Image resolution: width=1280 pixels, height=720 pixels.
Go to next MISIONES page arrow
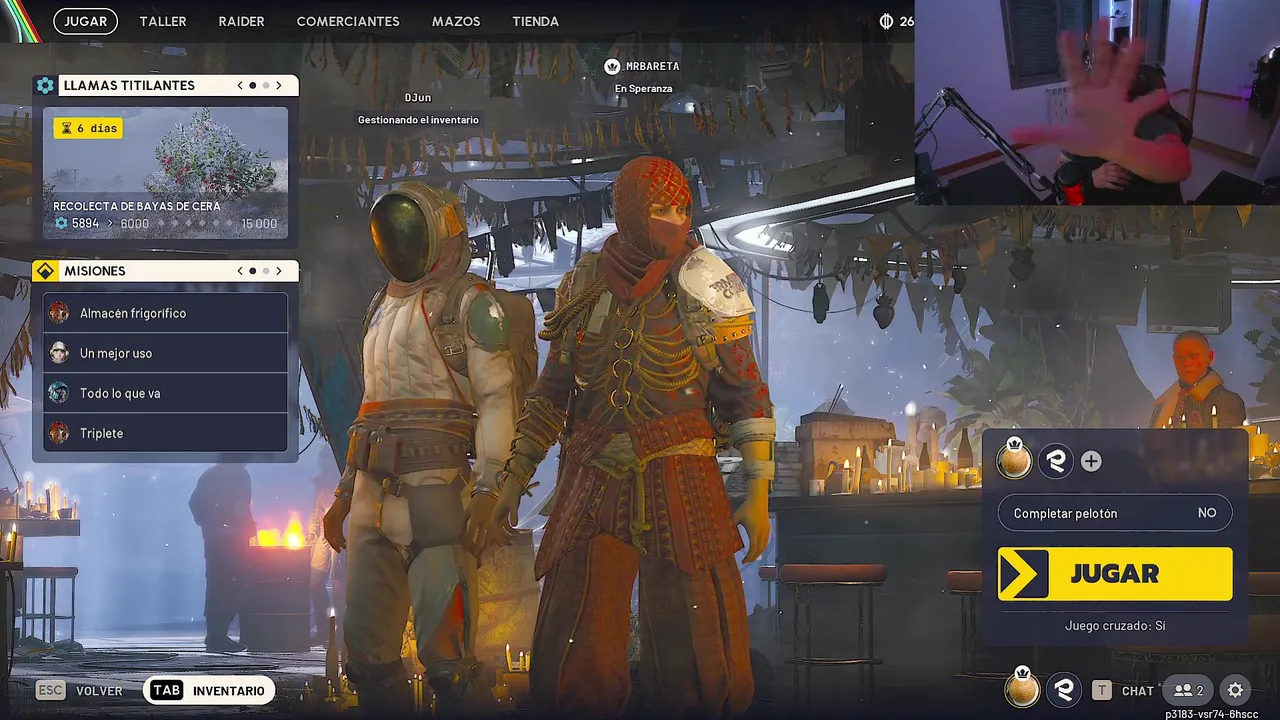click(x=279, y=271)
